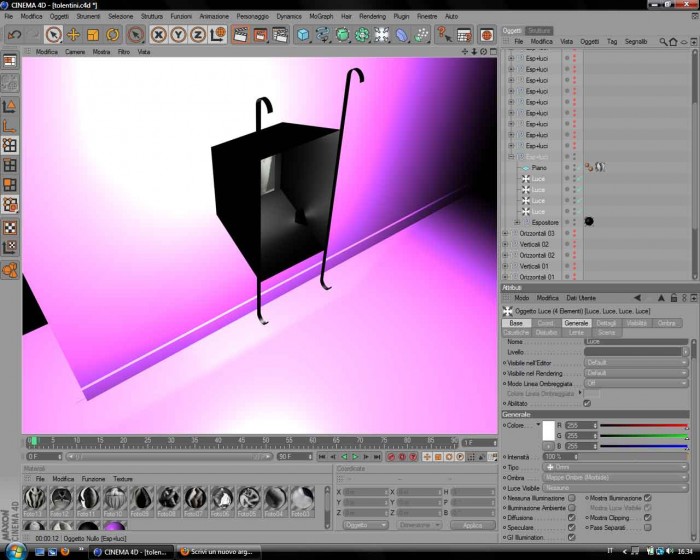
Task: Select the Scale tool icon
Action: 93,35
